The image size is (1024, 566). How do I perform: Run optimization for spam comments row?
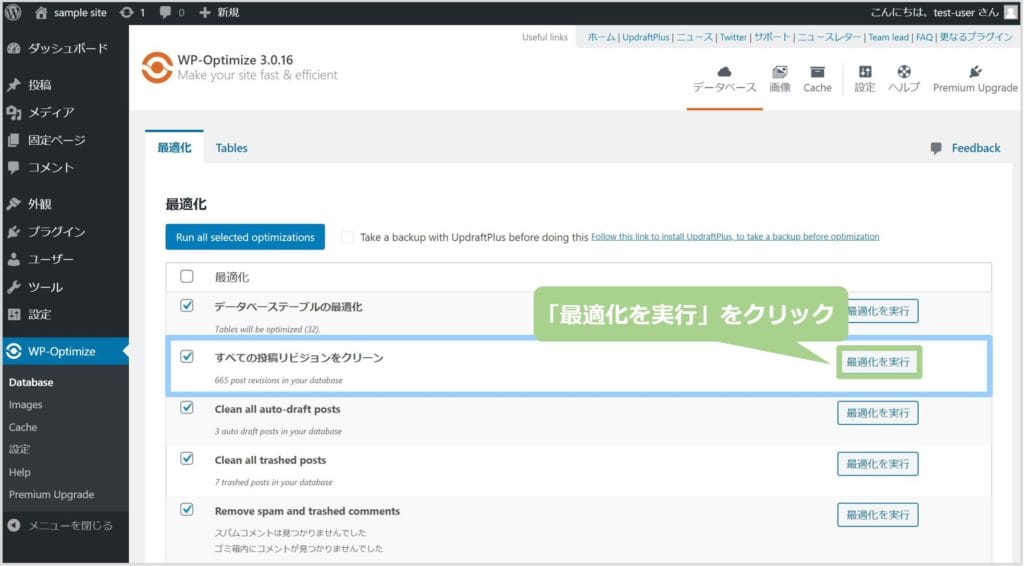pyautogui.click(x=878, y=514)
